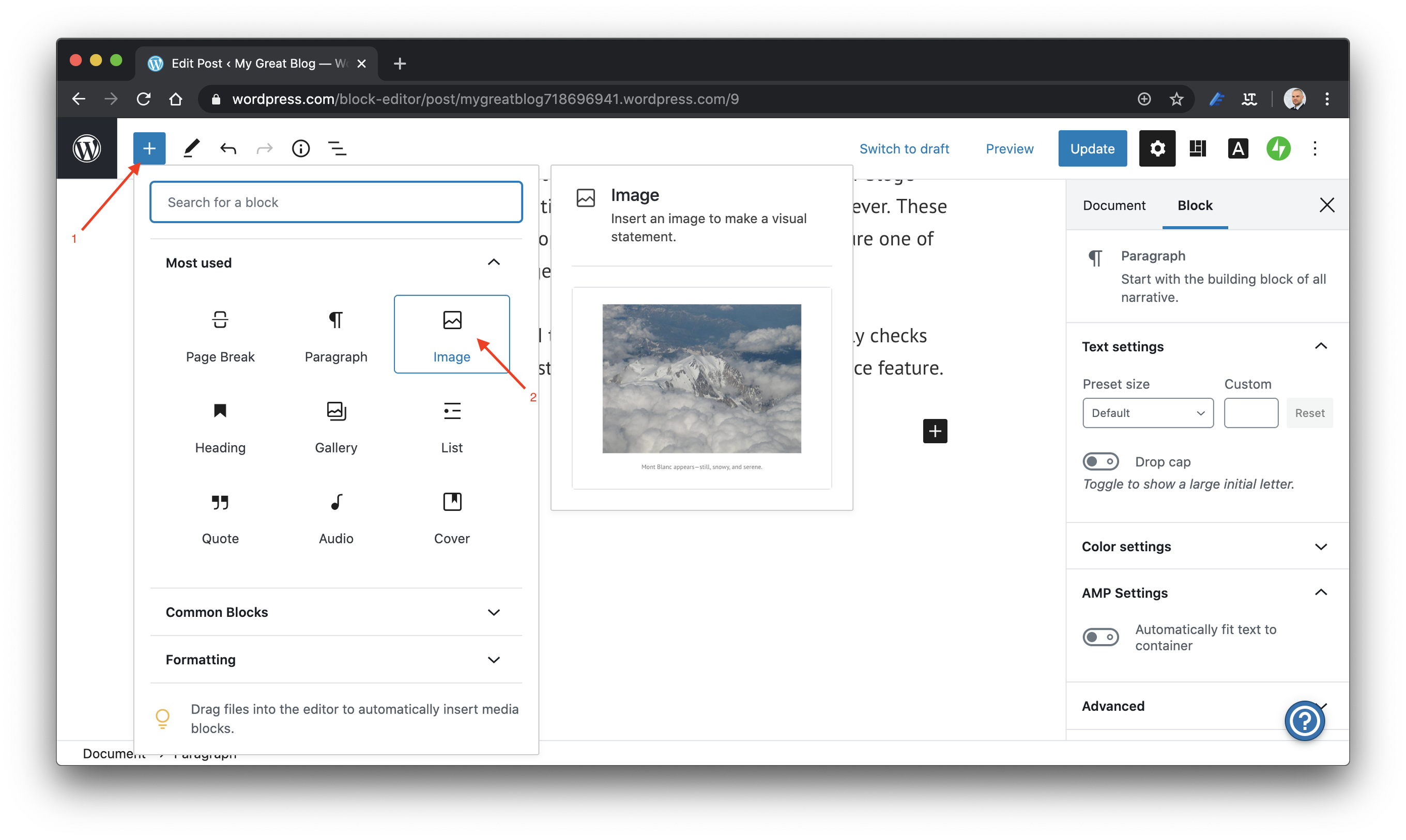Image resolution: width=1406 pixels, height=840 pixels.
Task: Expand the Common Blocks section
Action: pyautogui.click(x=336, y=612)
